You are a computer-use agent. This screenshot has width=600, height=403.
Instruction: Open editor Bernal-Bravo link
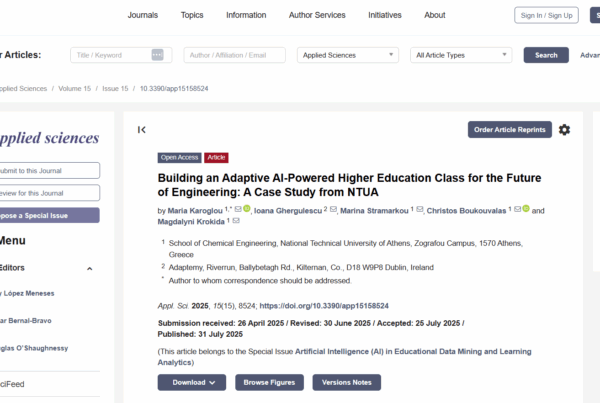tap(26, 321)
